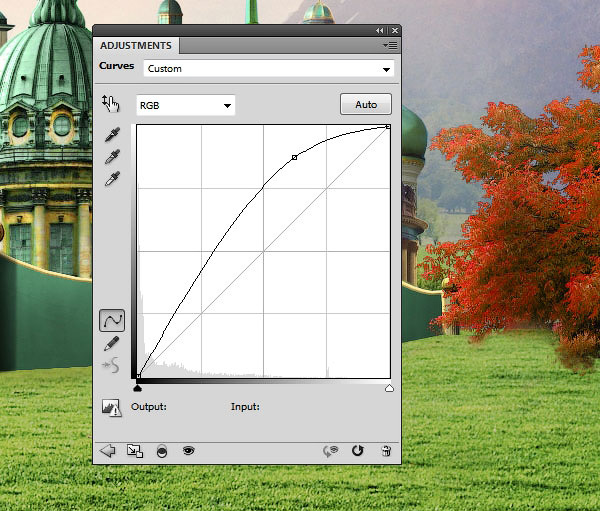
Task: Pick the black point eyedropper
Action: (x=112, y=135)
